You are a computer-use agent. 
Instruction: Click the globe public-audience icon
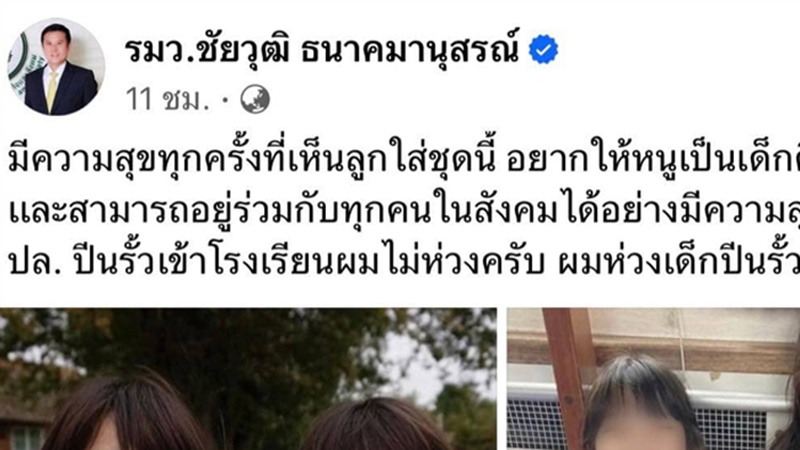pyautogui.click(x=255, y=99)
